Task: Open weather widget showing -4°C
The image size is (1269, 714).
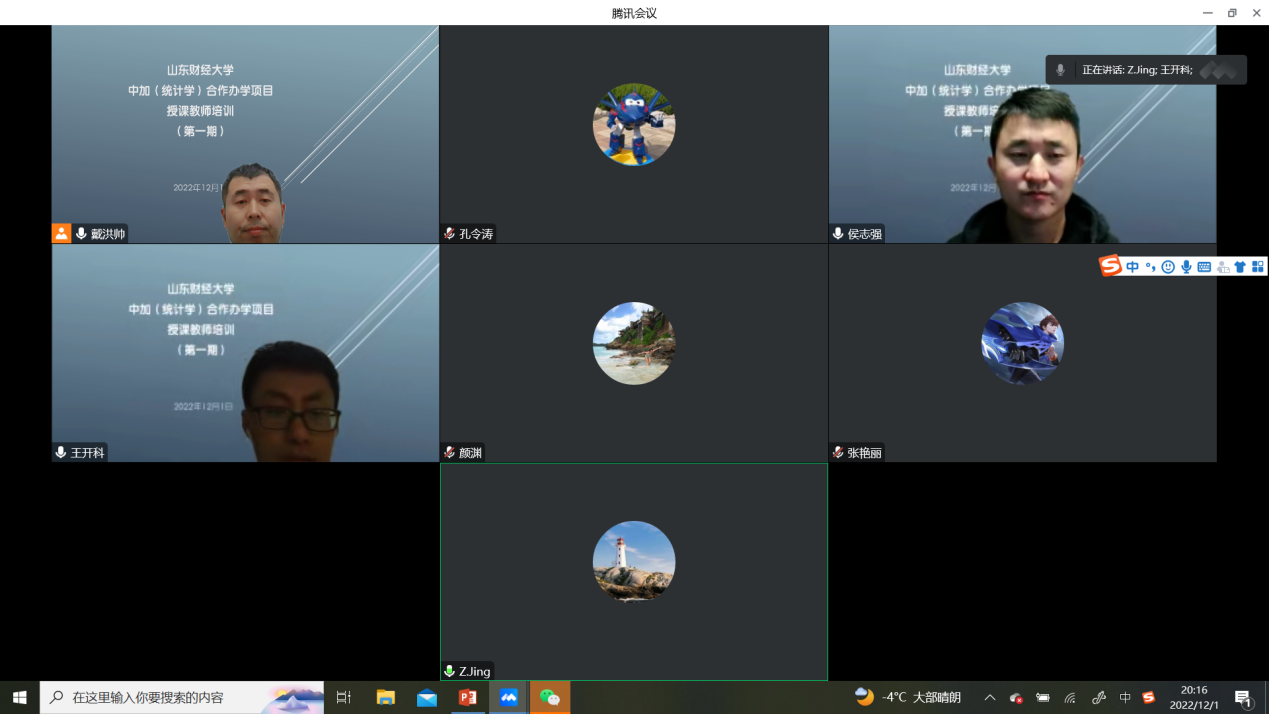Action: 908,697
